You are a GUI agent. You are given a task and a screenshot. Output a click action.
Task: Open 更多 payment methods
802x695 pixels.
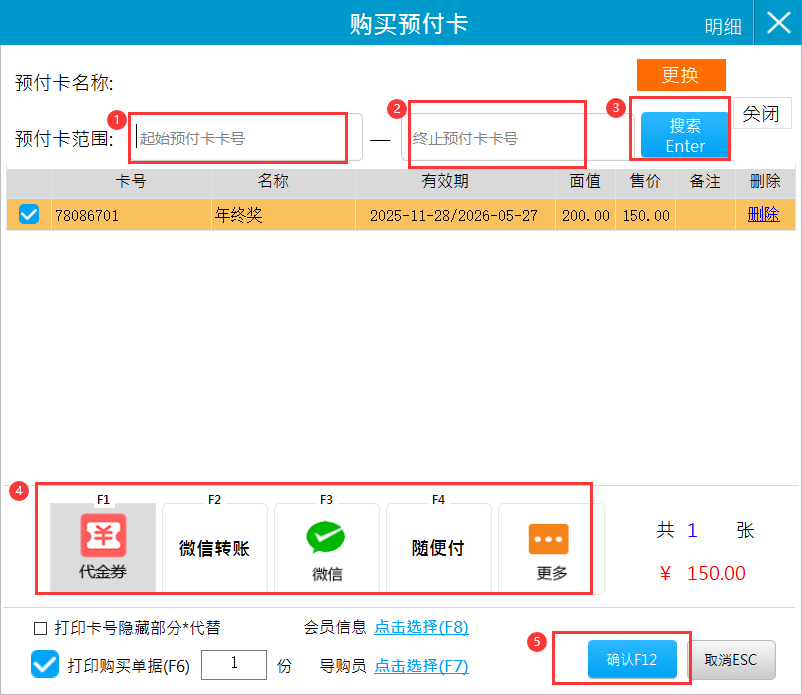click(550, 547)
